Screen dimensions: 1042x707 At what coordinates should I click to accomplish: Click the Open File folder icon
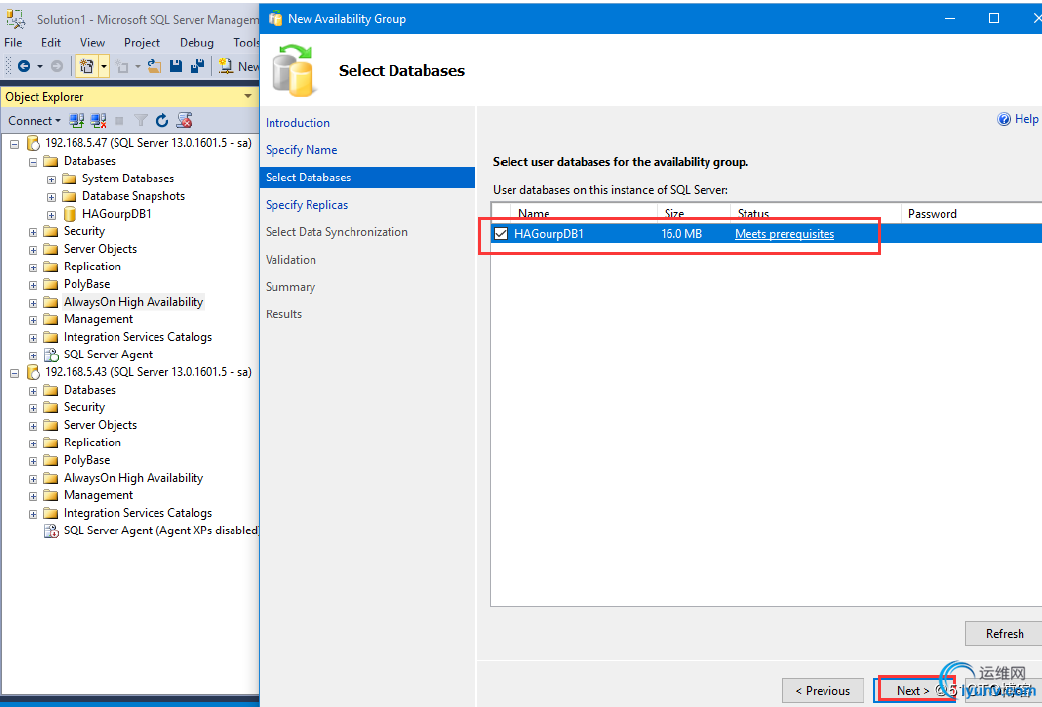coord(154,66)
